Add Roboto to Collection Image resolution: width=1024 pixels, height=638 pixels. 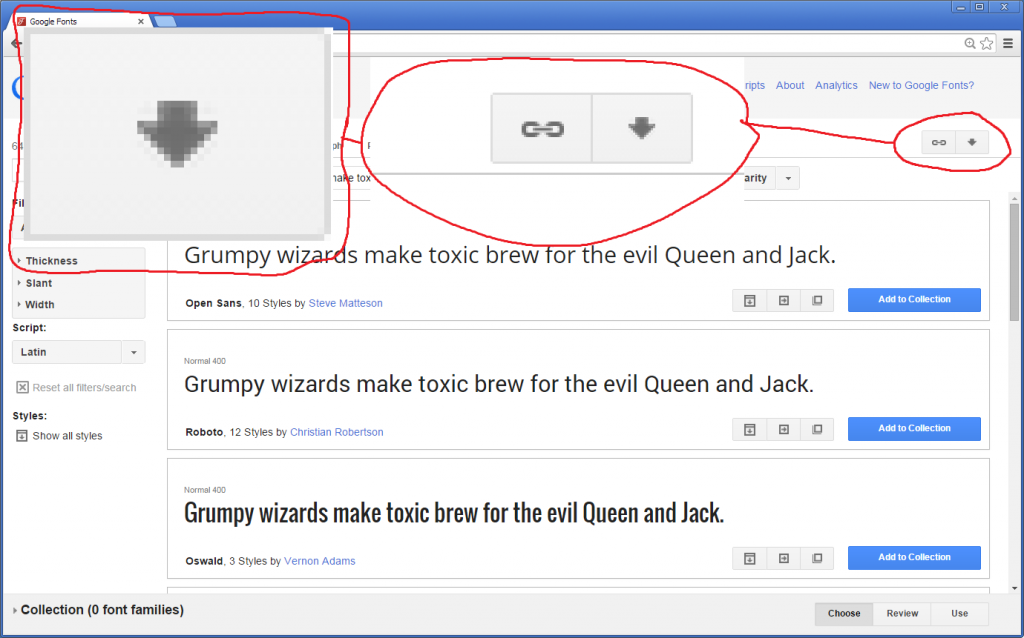(x=914, y=428)
